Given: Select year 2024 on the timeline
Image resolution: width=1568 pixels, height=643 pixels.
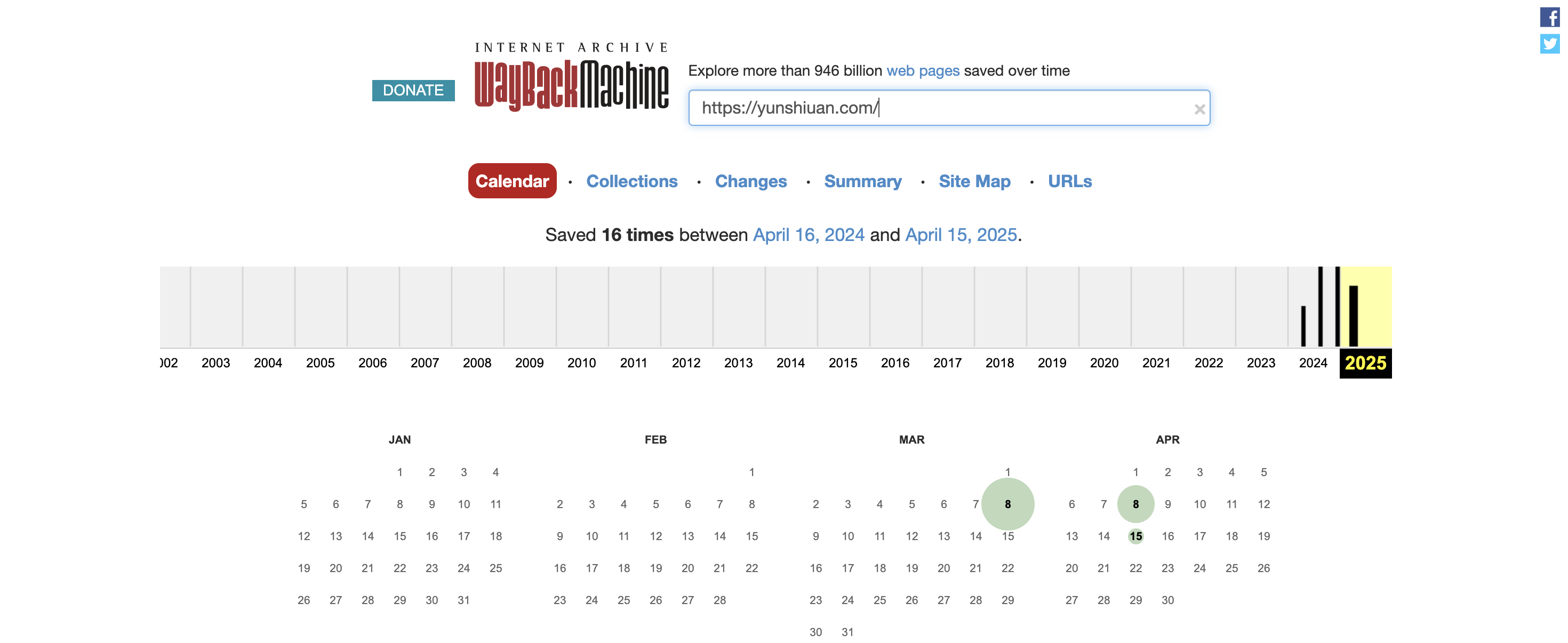Looking at the screenshot, I should point(1313,363).
